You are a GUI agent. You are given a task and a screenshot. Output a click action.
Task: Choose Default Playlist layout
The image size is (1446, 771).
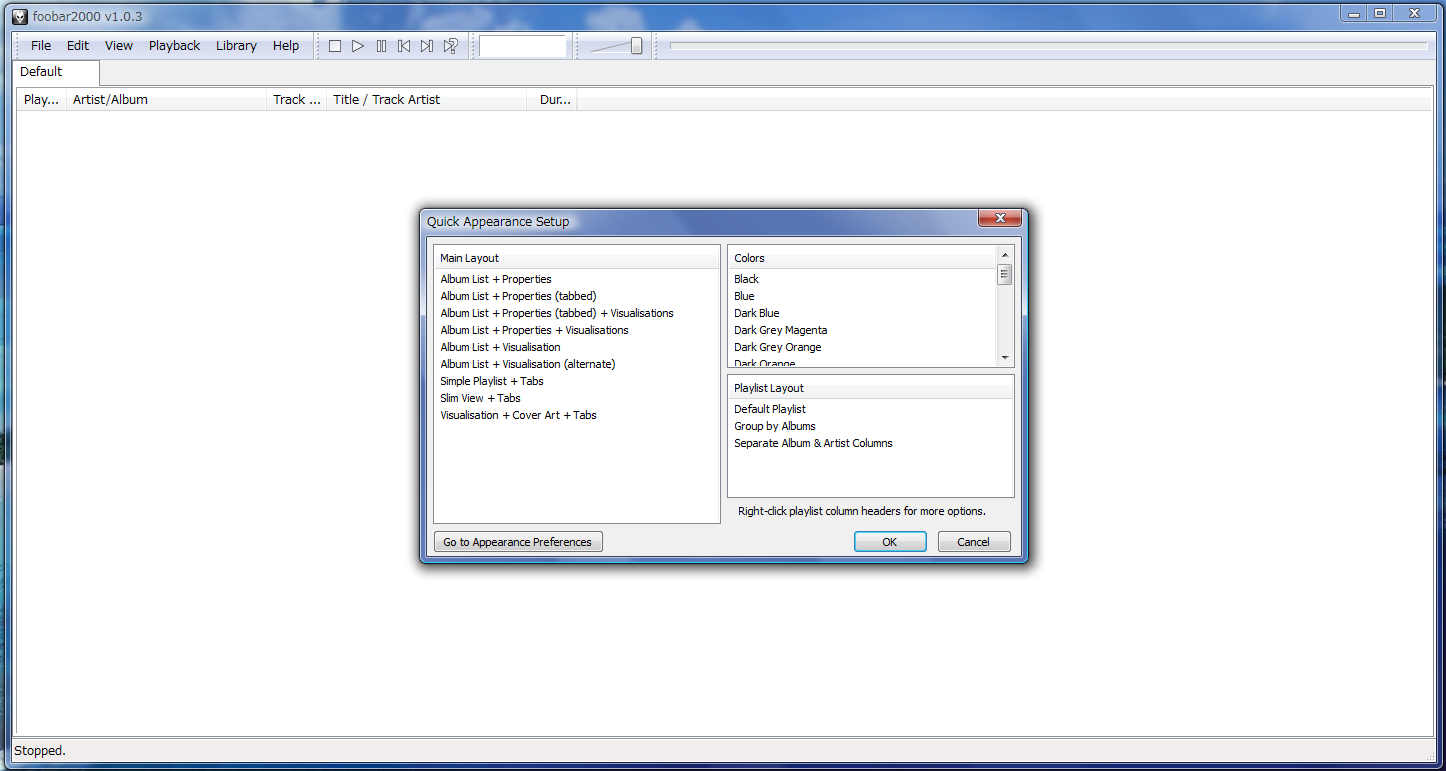point(770,409)
